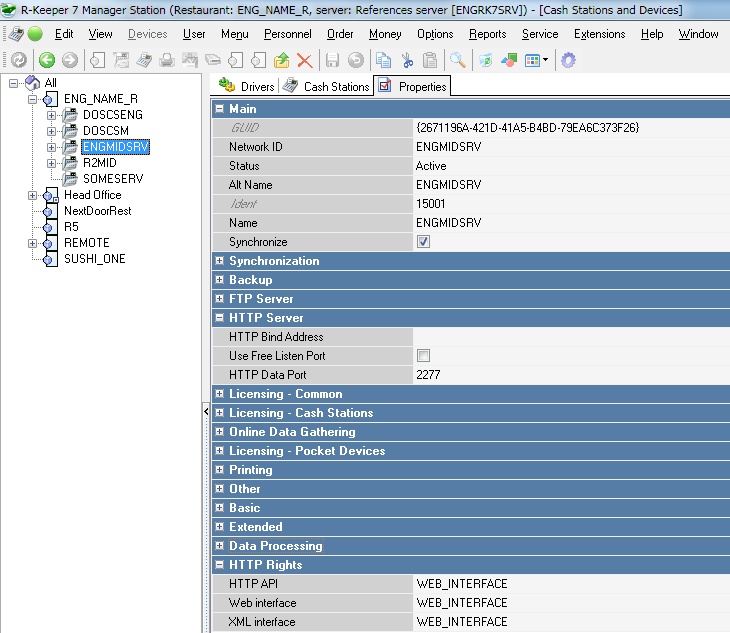Expand Licensing - Common section

pos(219,394)
